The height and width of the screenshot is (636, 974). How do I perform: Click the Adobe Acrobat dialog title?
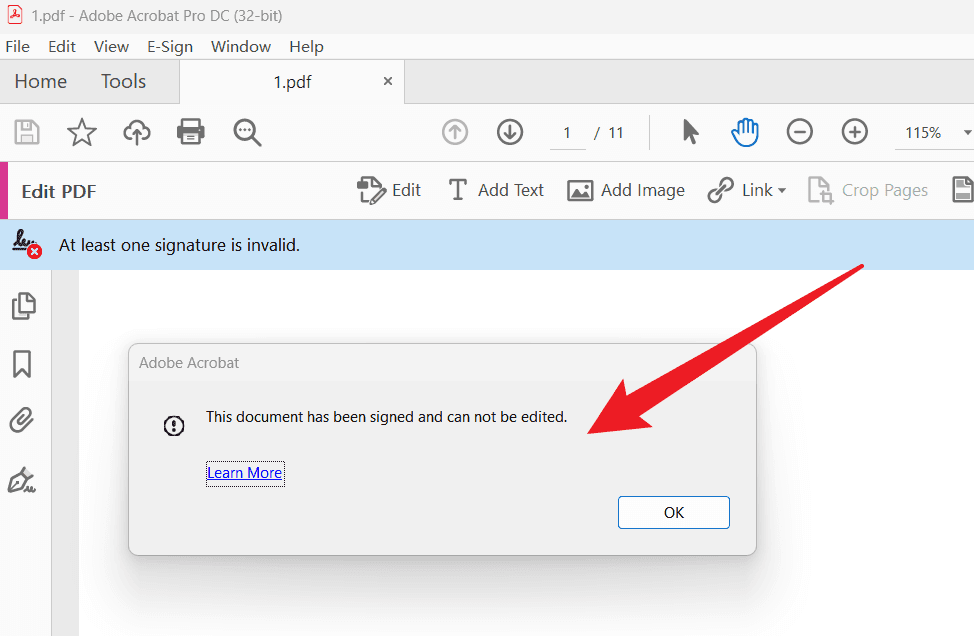click(189, 363)
